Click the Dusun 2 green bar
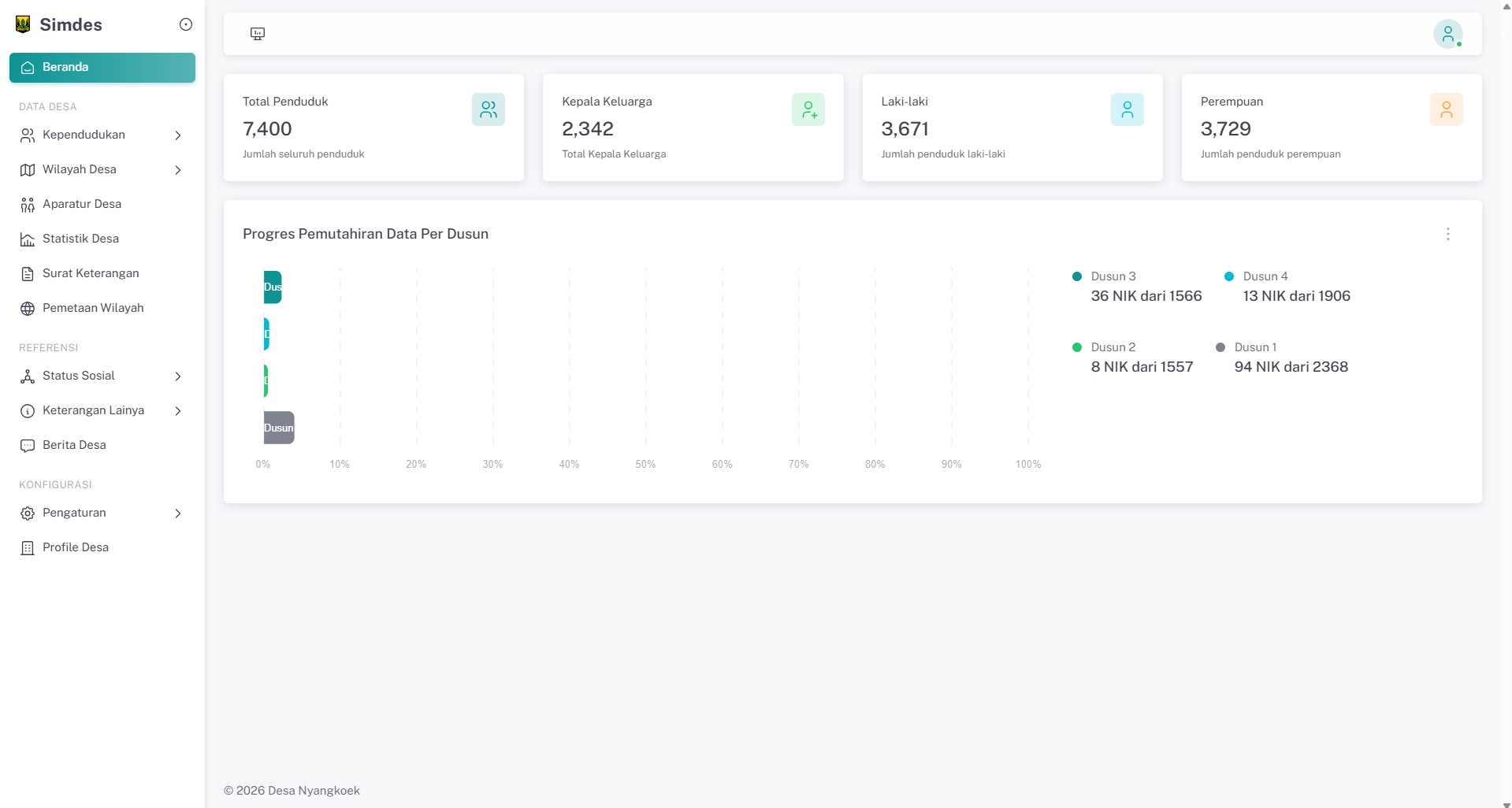The width and height of the screenshot is (1512, 808). pos(266,380)
